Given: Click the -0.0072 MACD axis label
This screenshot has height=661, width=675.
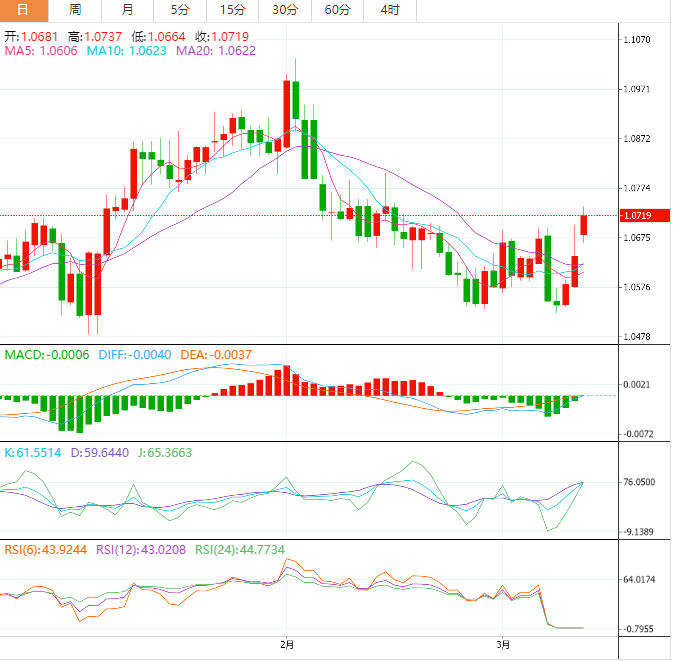Looking at the screenshot, I should coord(638,434).
